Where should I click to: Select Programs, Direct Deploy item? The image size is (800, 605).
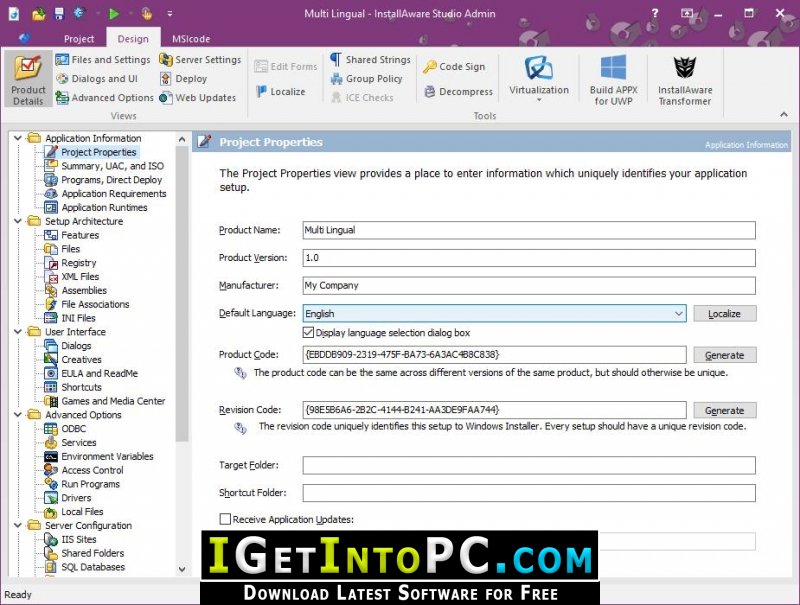pos(104,180)
